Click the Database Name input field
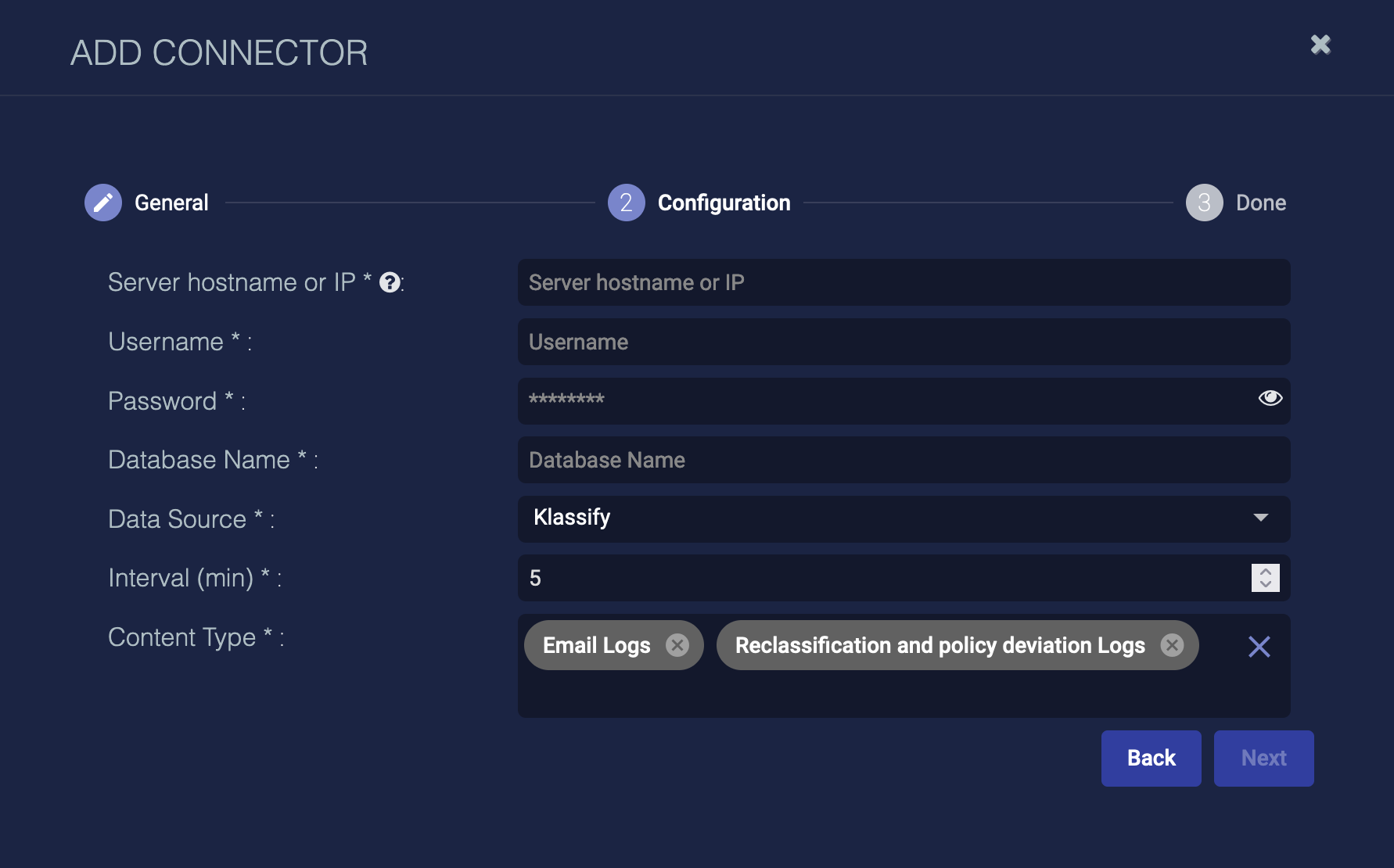This screenshot has height=868, width=1394. coord(904,460)
